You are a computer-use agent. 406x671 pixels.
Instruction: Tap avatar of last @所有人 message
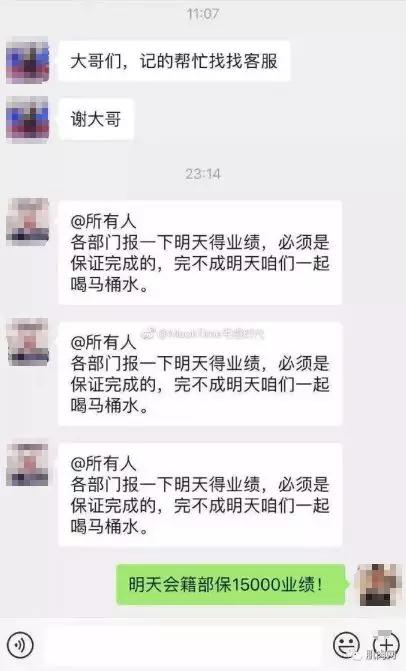click(27, 464)
